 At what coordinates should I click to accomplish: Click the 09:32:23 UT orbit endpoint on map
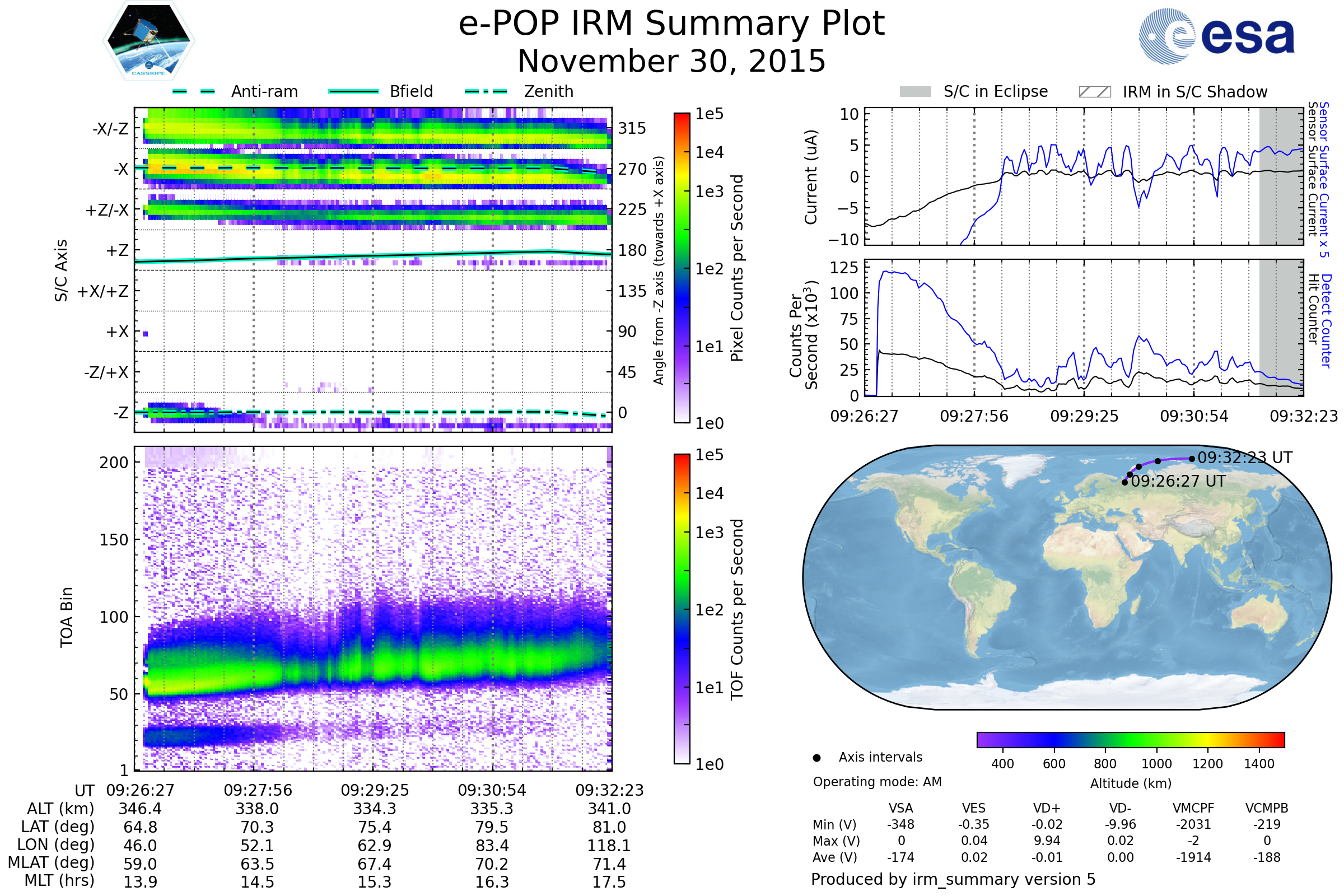coord(1192,458)
